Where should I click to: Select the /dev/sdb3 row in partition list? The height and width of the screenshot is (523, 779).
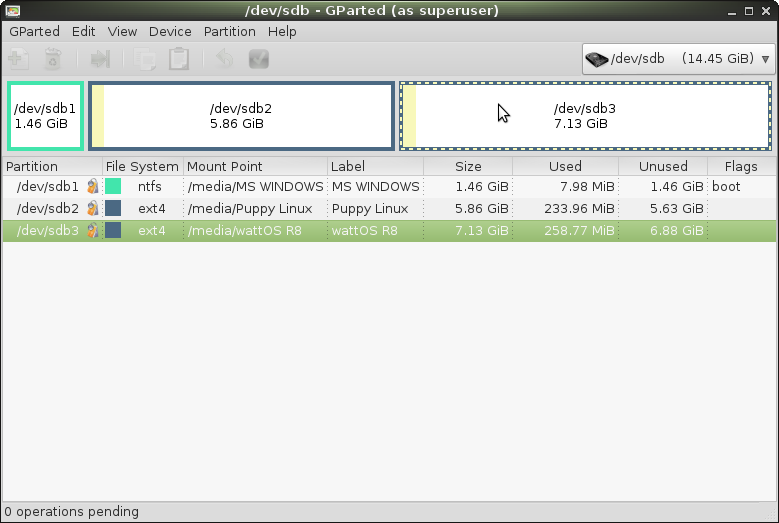pyautogui.click(x=389, y=230)
